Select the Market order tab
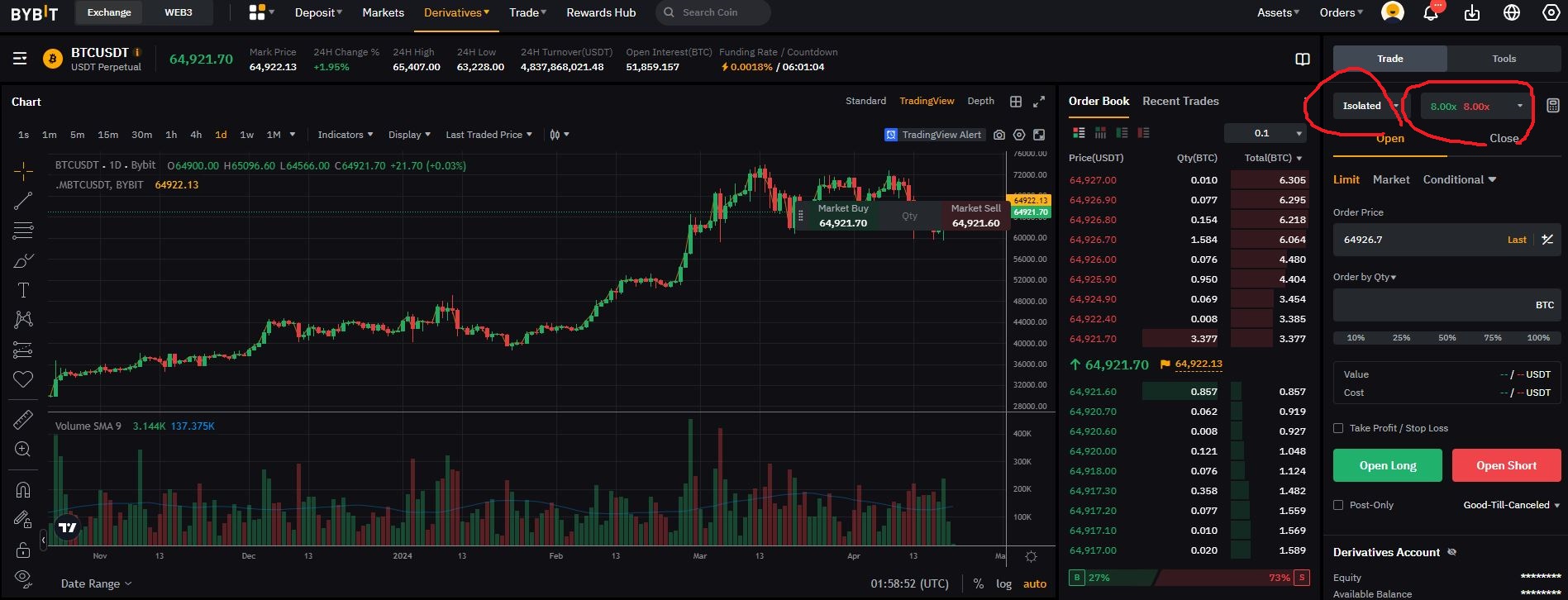The image size is (1568, 600). 1391,179
